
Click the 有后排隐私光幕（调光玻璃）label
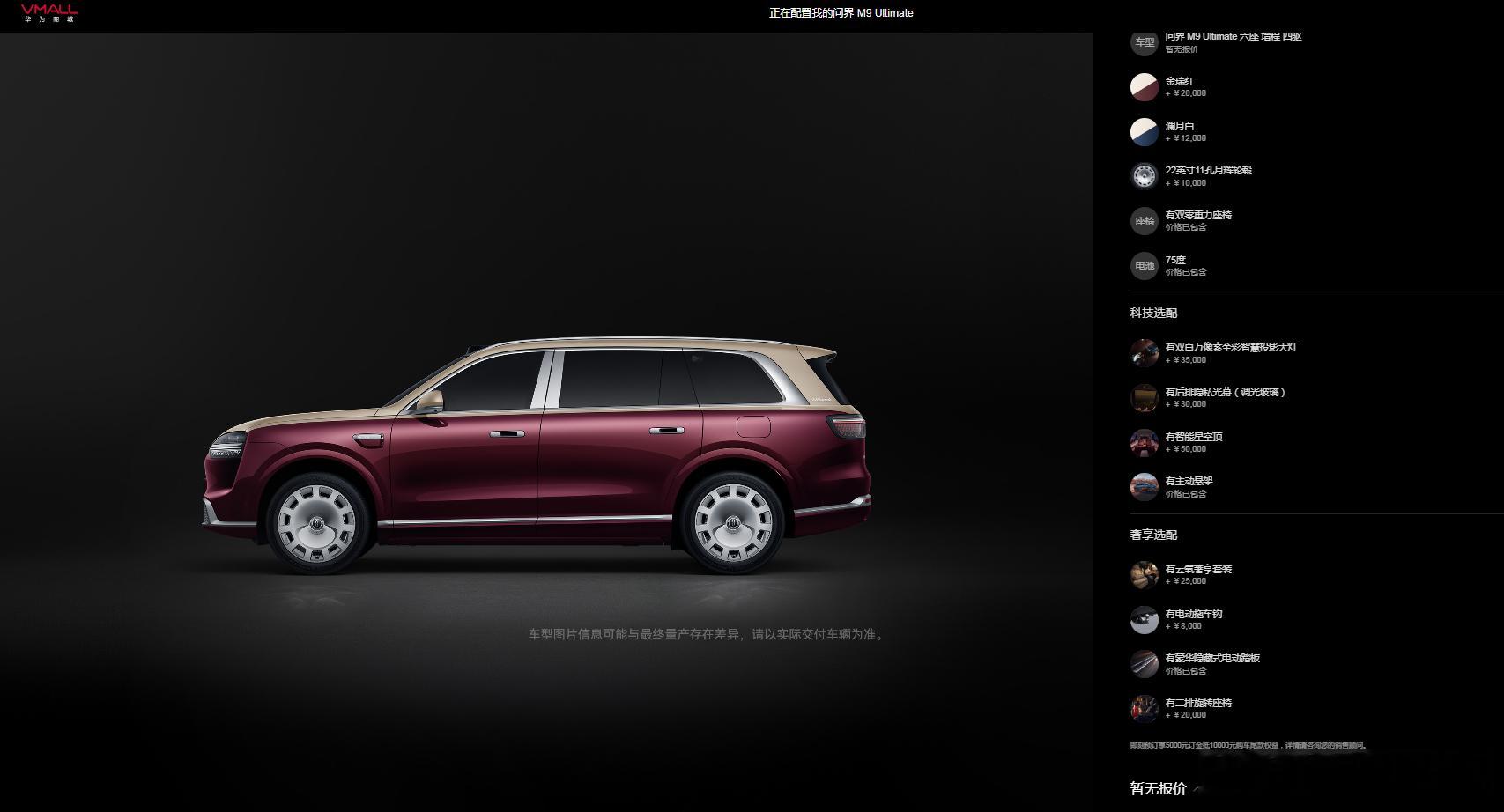[x=1226, y=392]
